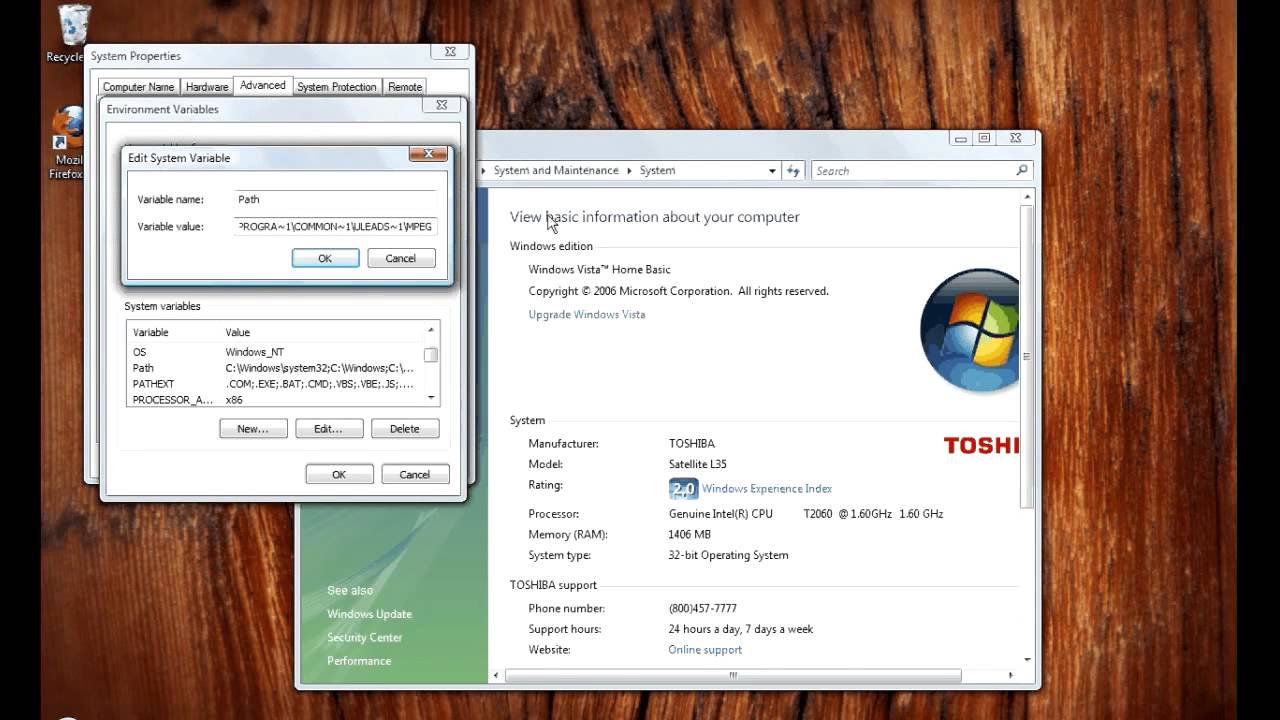Click the Satellite L35 model text

click(x=697, y=464)
